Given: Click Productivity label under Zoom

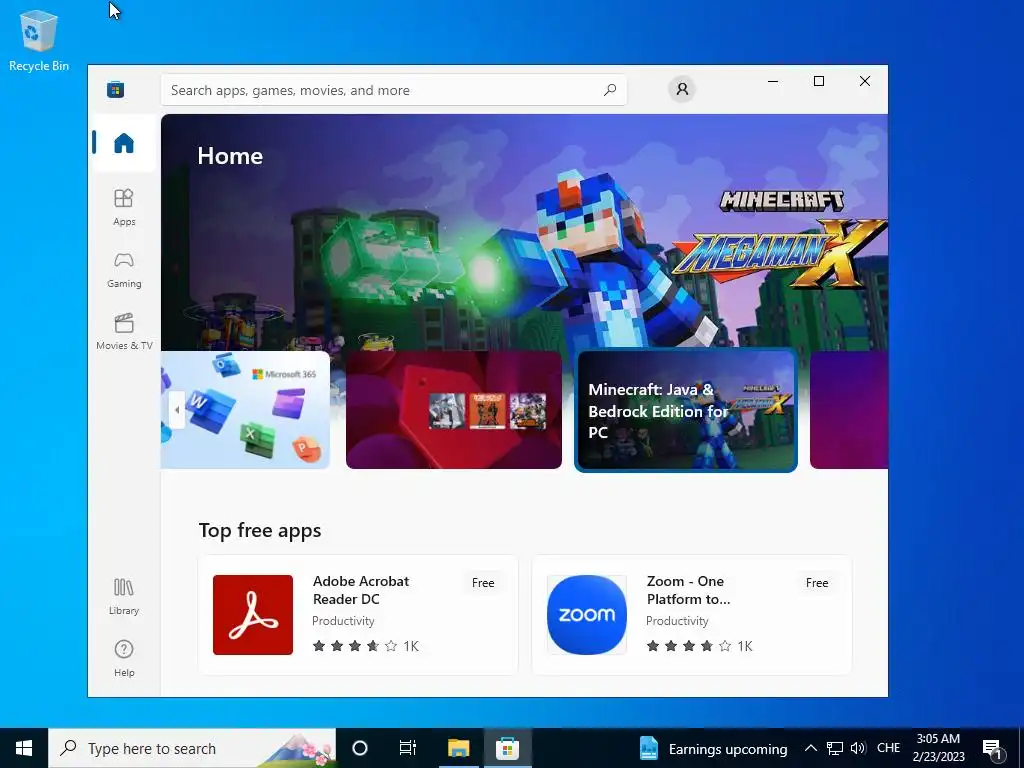Looking at the screenshot, I should coord(677,621).
